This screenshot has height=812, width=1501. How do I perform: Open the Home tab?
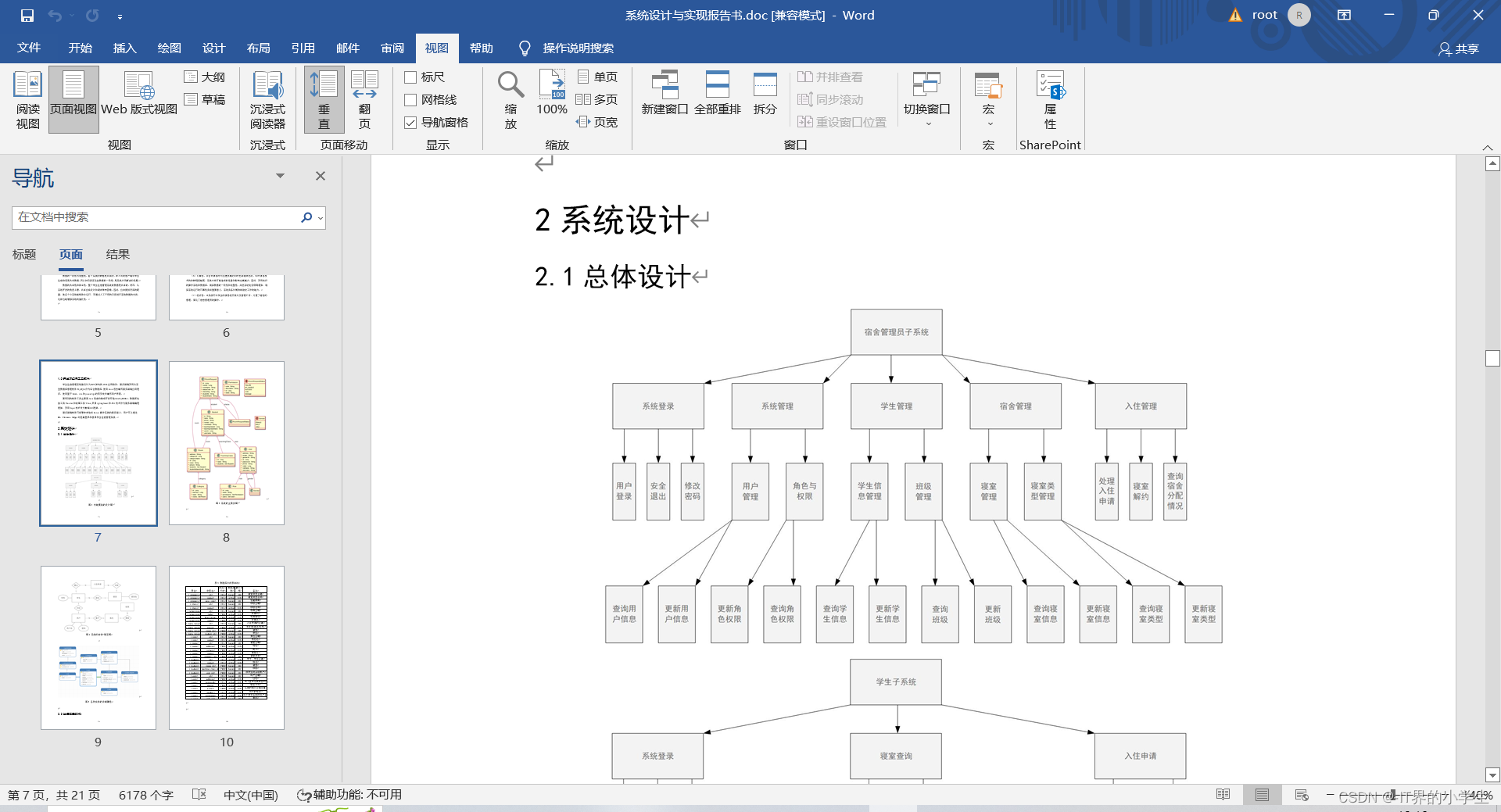[80, 48]
